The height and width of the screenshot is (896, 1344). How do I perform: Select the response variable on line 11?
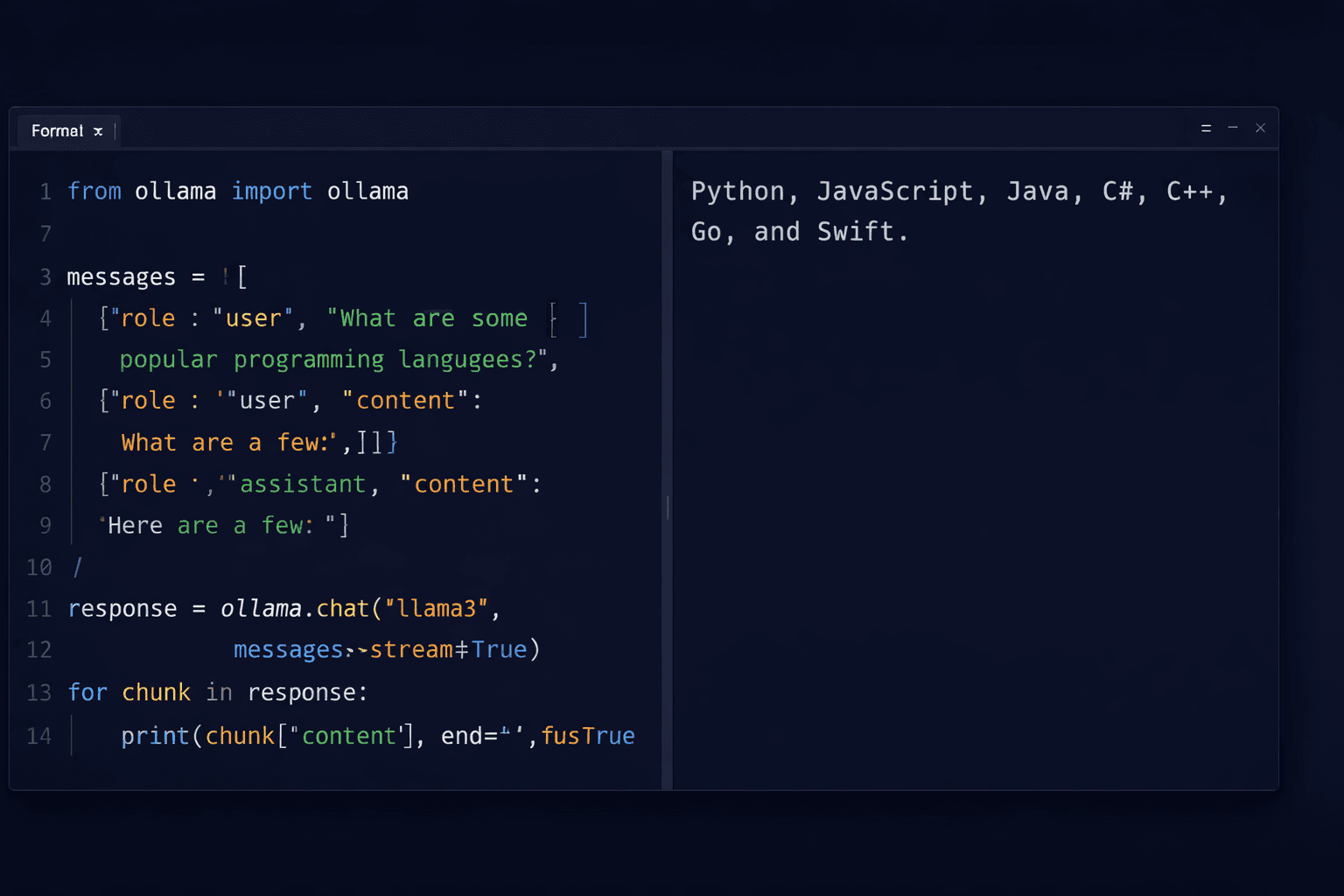122,608
